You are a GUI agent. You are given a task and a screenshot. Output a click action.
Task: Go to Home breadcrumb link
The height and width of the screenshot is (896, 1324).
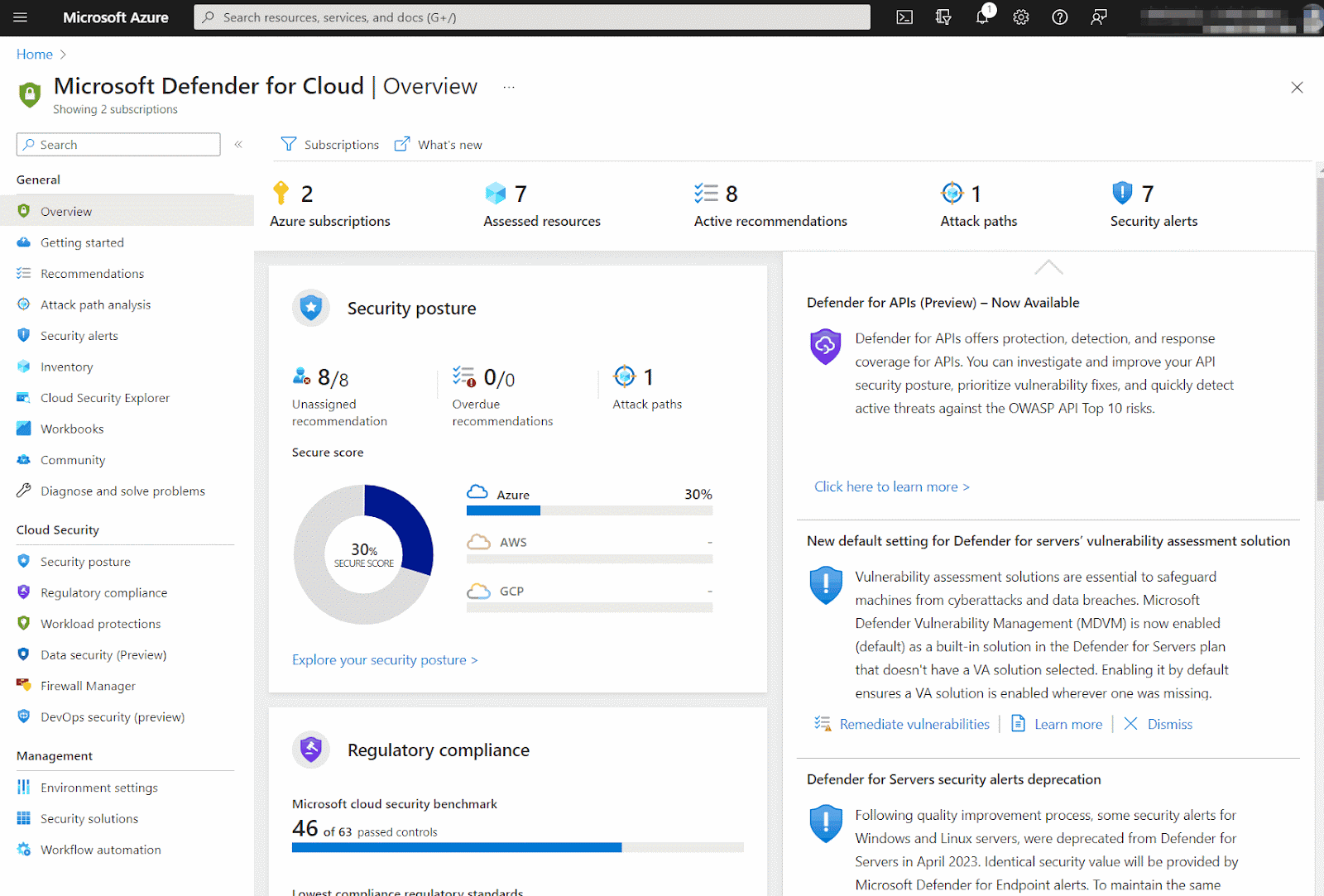pos(35,55)
